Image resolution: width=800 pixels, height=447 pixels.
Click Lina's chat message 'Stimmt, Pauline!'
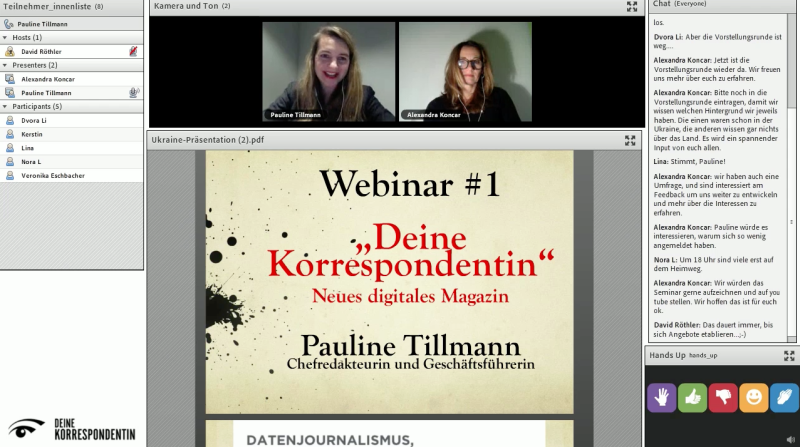coord(689,161)
